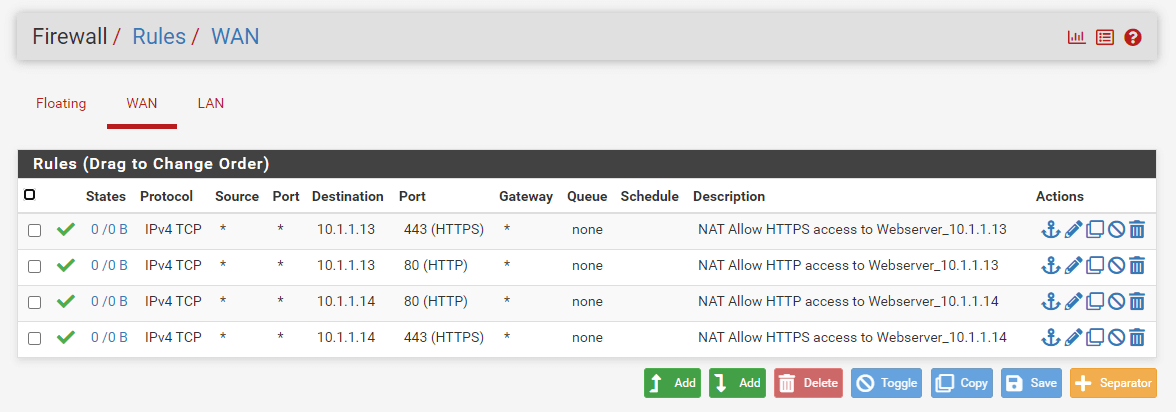Open the red help question mark icon
The image size is (1176, 412).
tap(1132, 37)
